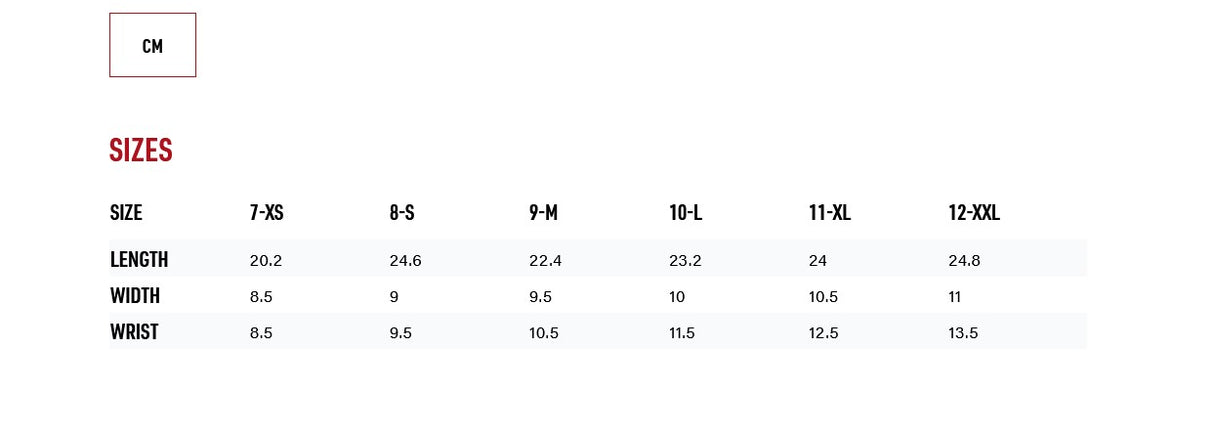Select the 8-S column header
This screenshot has width=1214, height=435.
coord(402,212)
